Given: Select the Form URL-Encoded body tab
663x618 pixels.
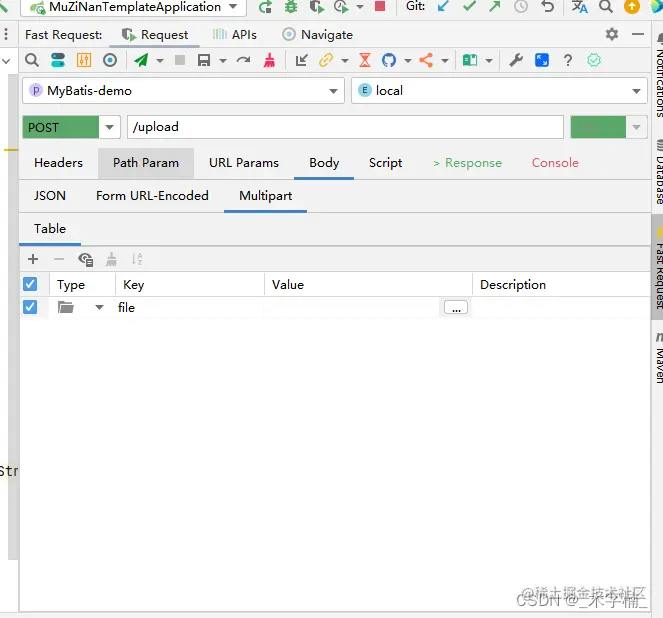Looking at the screenshot, I should 152,196.
